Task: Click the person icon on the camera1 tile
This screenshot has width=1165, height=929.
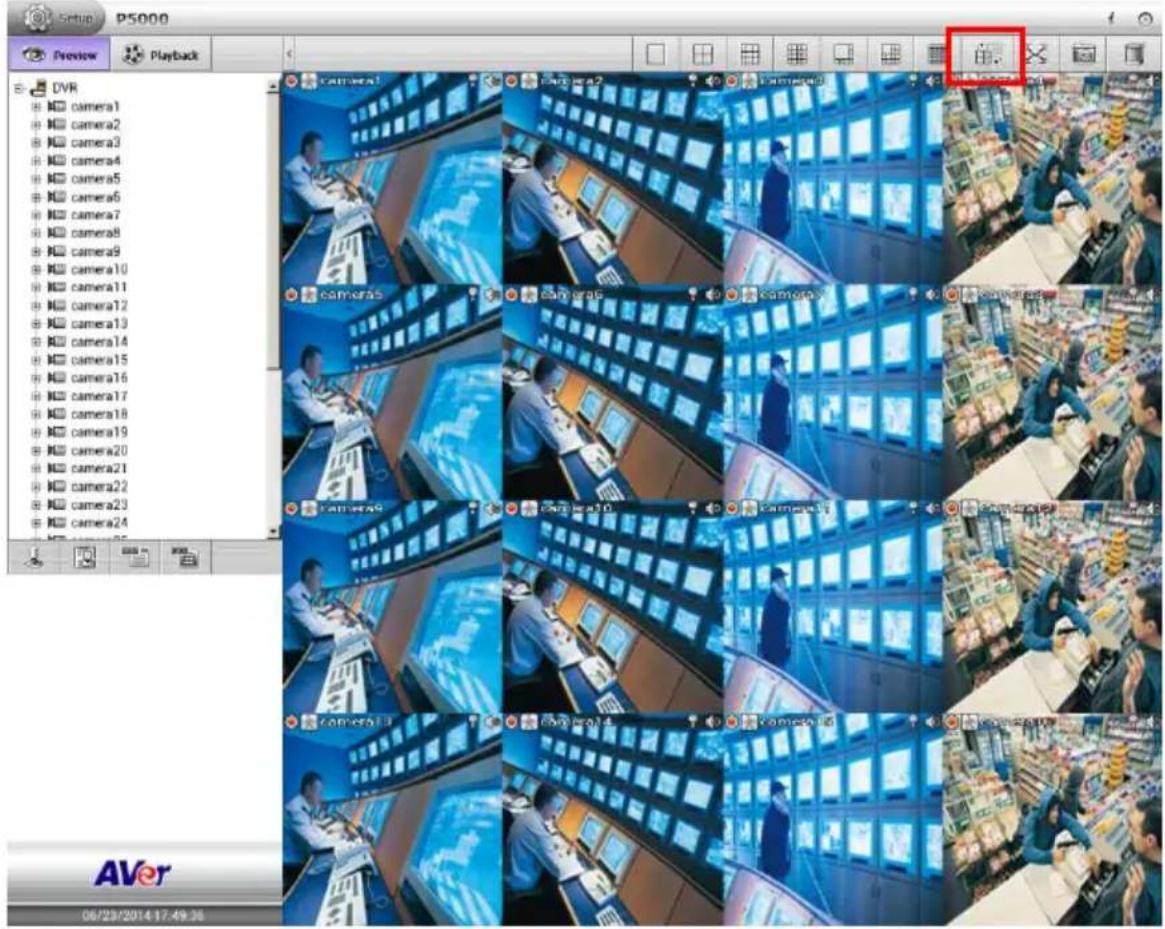Action: 309,81
